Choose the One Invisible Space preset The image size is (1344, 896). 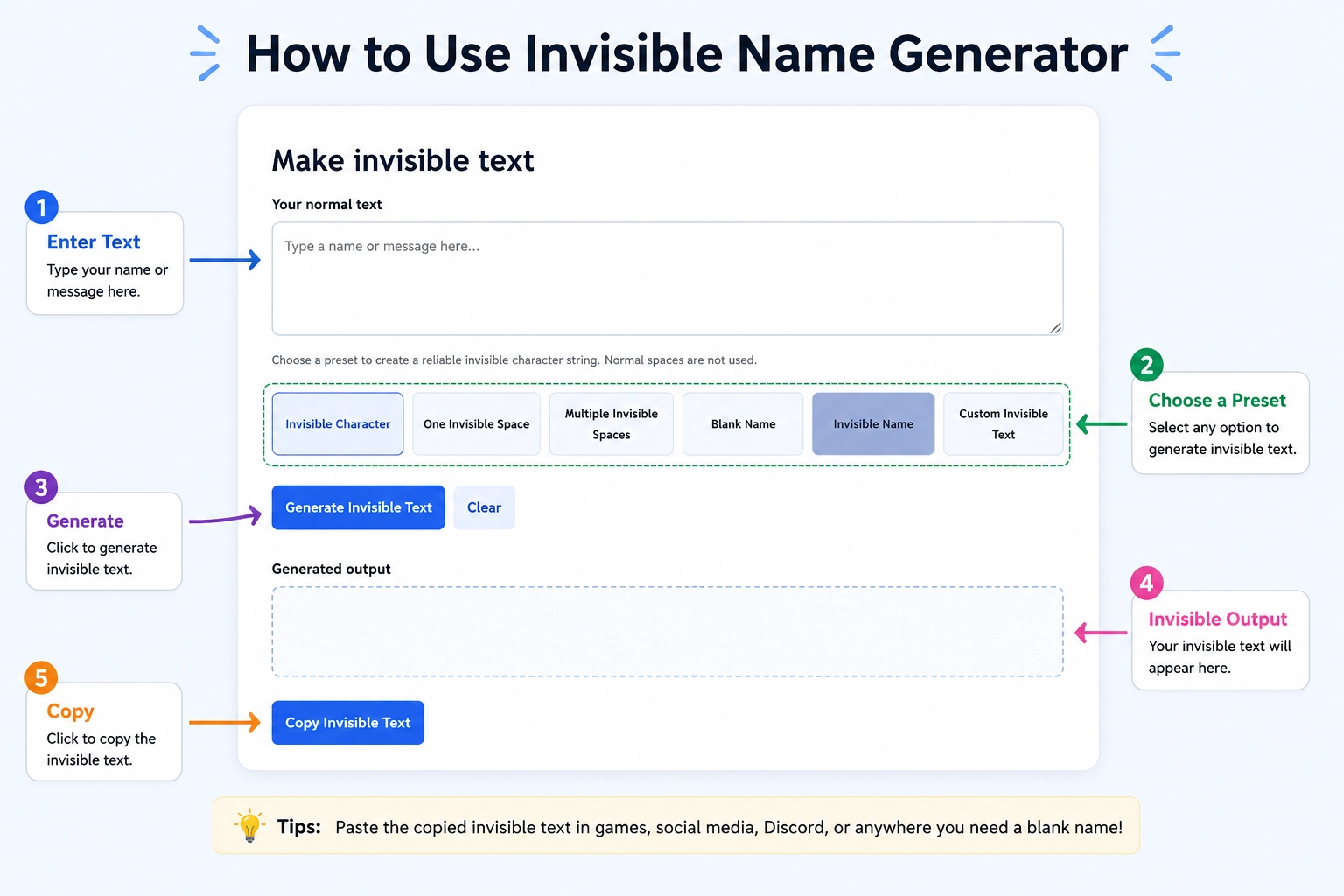pos(476,424)
